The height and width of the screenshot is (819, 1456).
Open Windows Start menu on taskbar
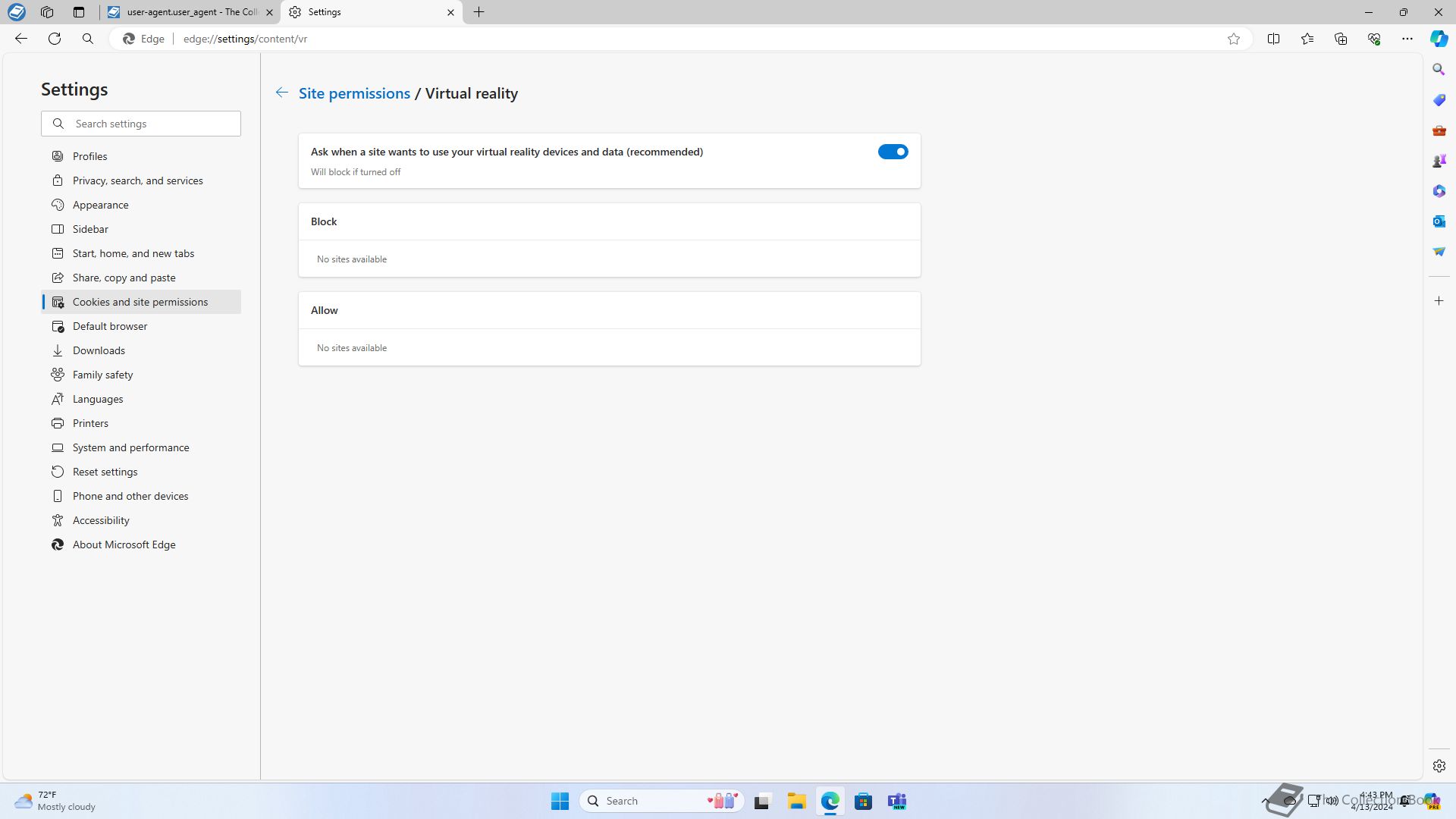coord(560,801)
